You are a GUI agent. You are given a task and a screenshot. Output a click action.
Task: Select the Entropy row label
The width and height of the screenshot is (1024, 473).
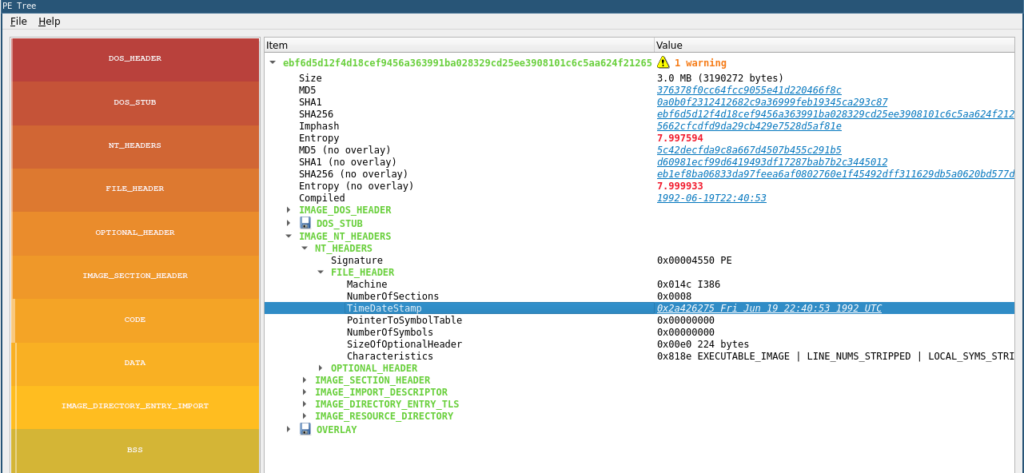tap(319, 138)
